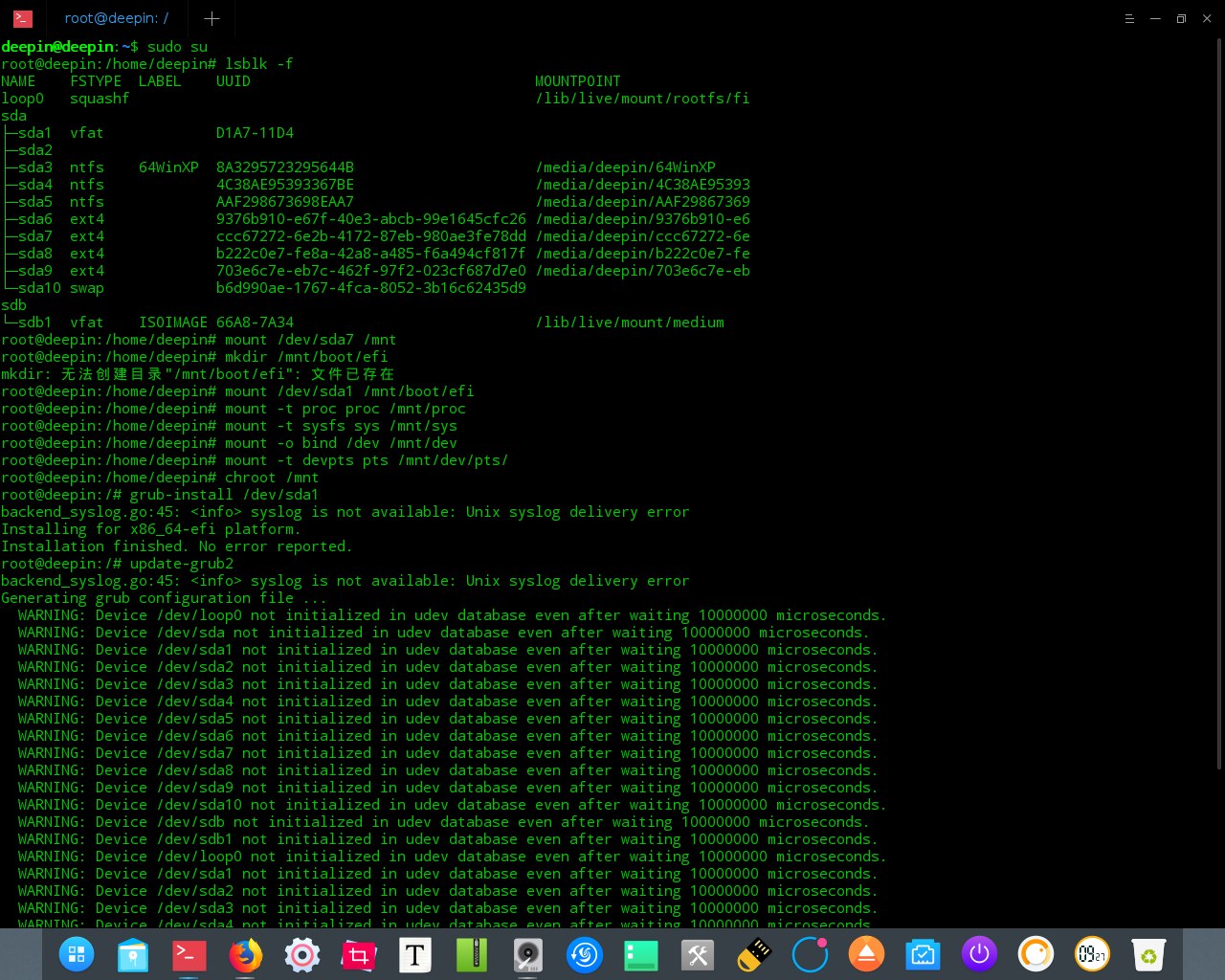Image resolution: width=1225 pixels, height=980 pixels.
Task: Open the Launcher from the dock
Action: 77,954
